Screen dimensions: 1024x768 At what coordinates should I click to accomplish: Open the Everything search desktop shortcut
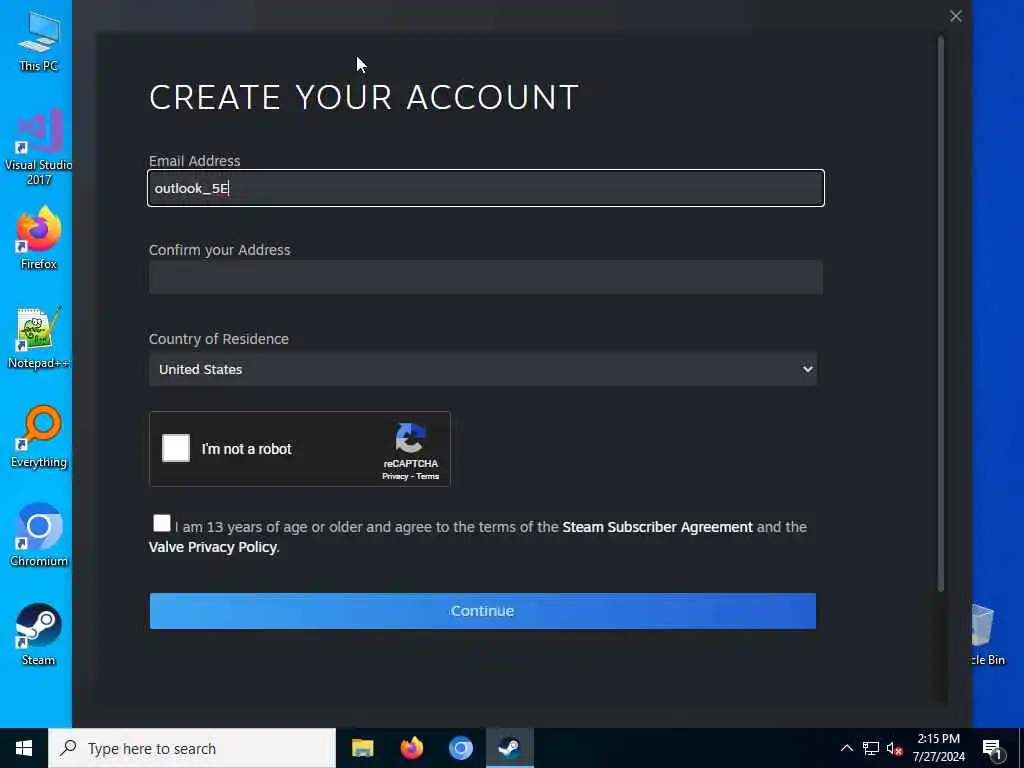pos(39,436)
